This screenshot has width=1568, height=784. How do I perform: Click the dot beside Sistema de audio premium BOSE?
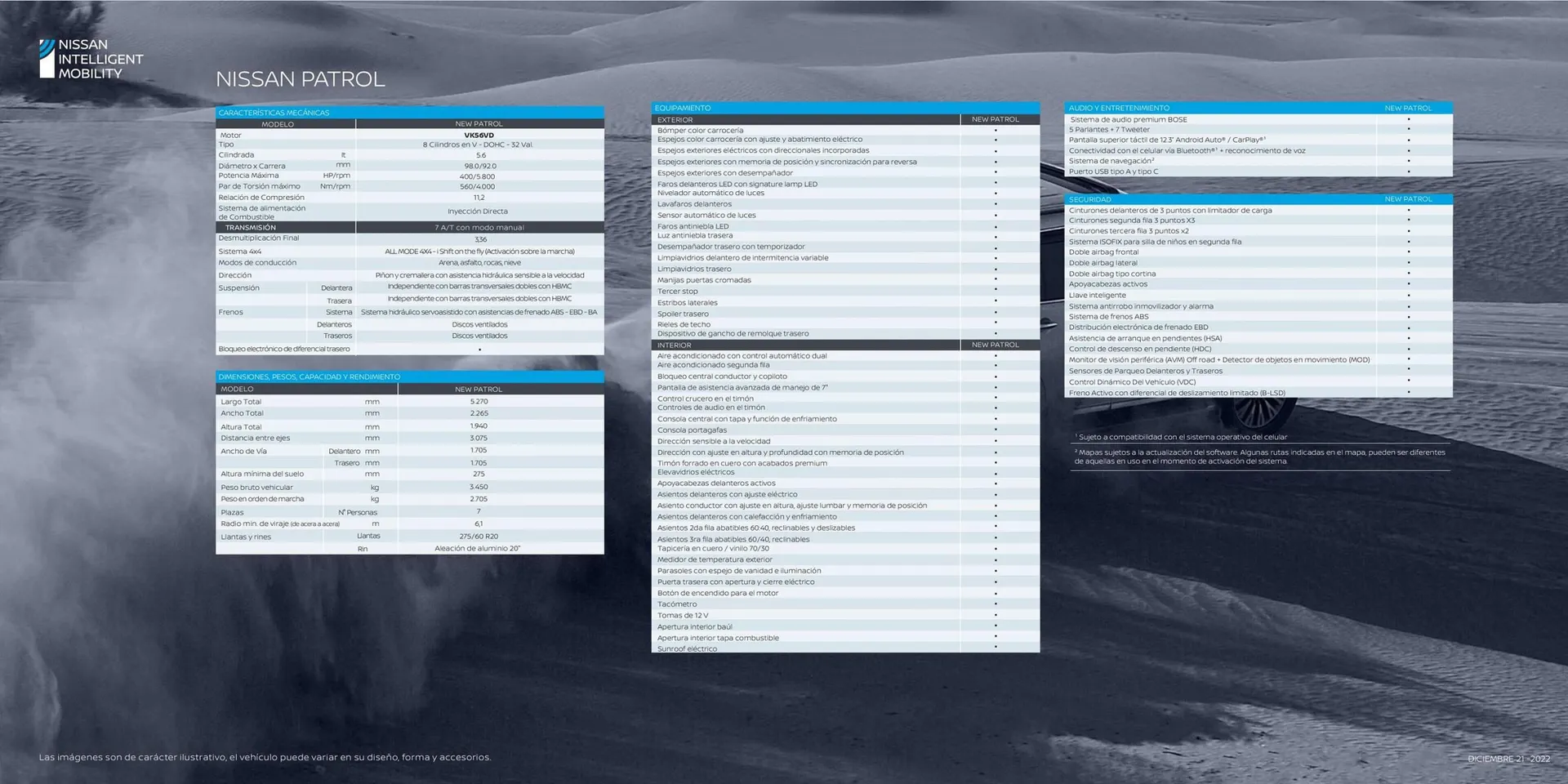(x=1409, y=119)
